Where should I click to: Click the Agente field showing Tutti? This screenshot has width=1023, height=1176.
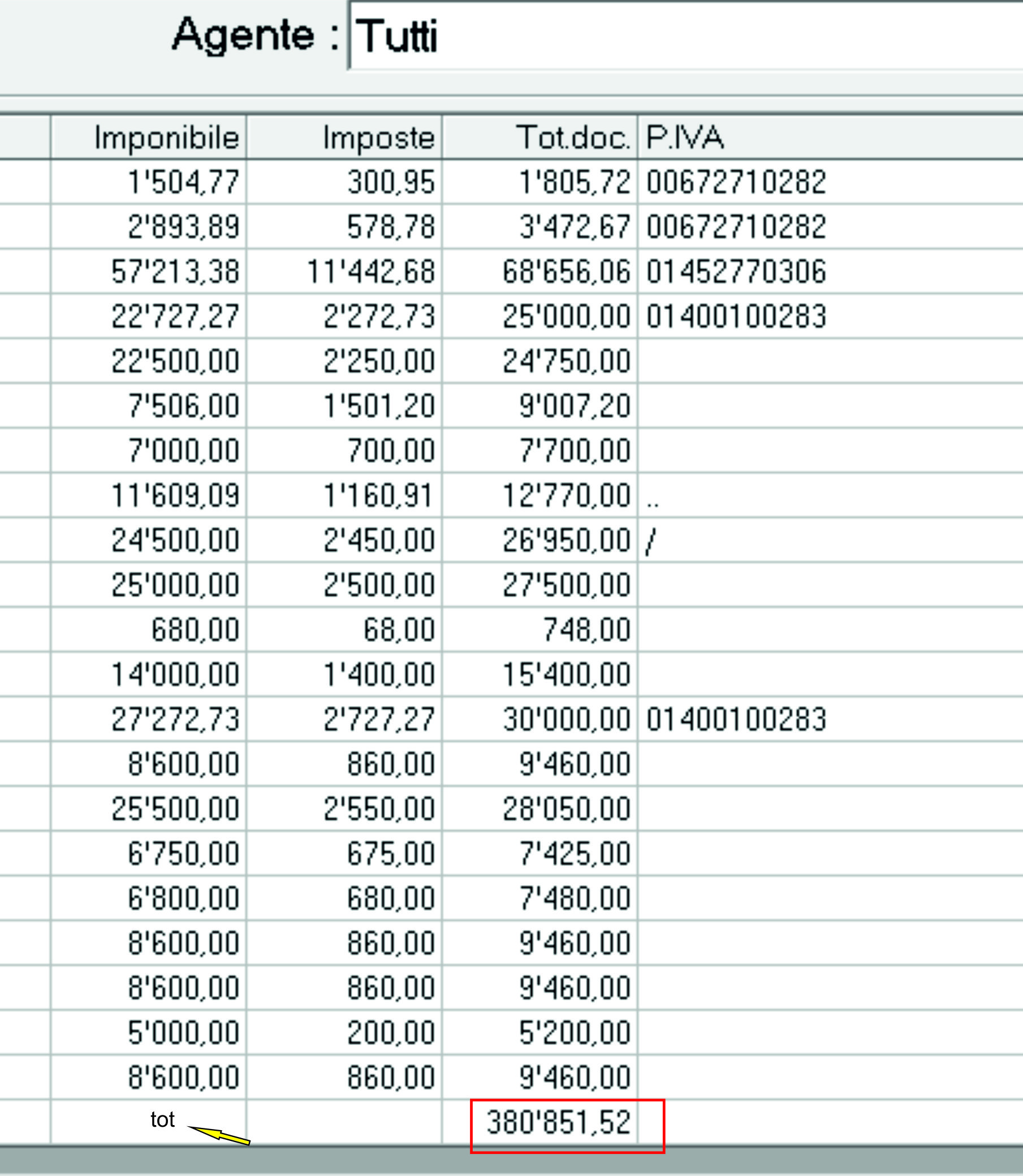click(x=685, y=36)
